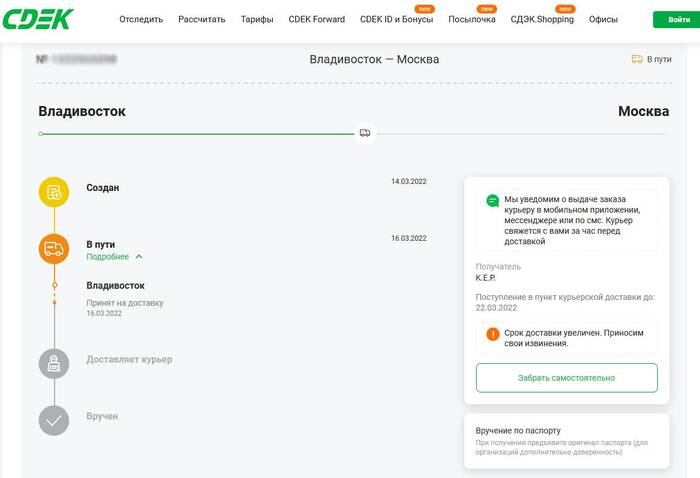700x478 pixels.
Task: Open the Рассчитать menu item
Action: pyautogui.click(x=201, y=19)
